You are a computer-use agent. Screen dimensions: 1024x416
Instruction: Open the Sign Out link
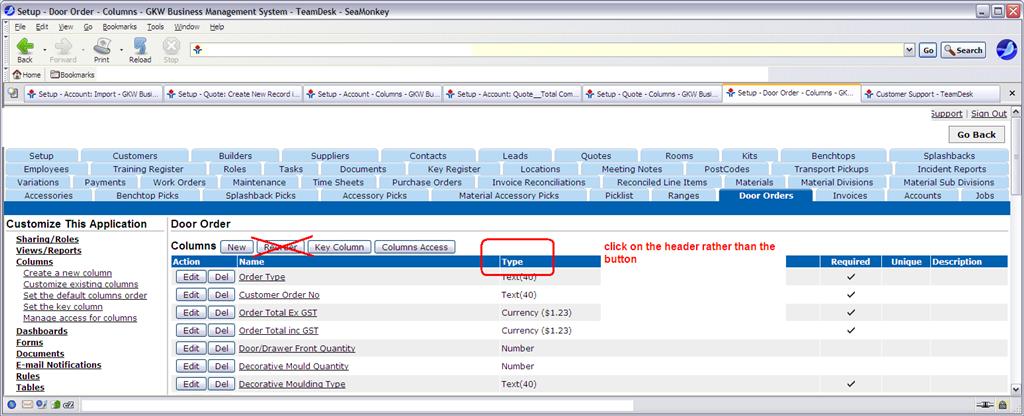coord(988,114)
